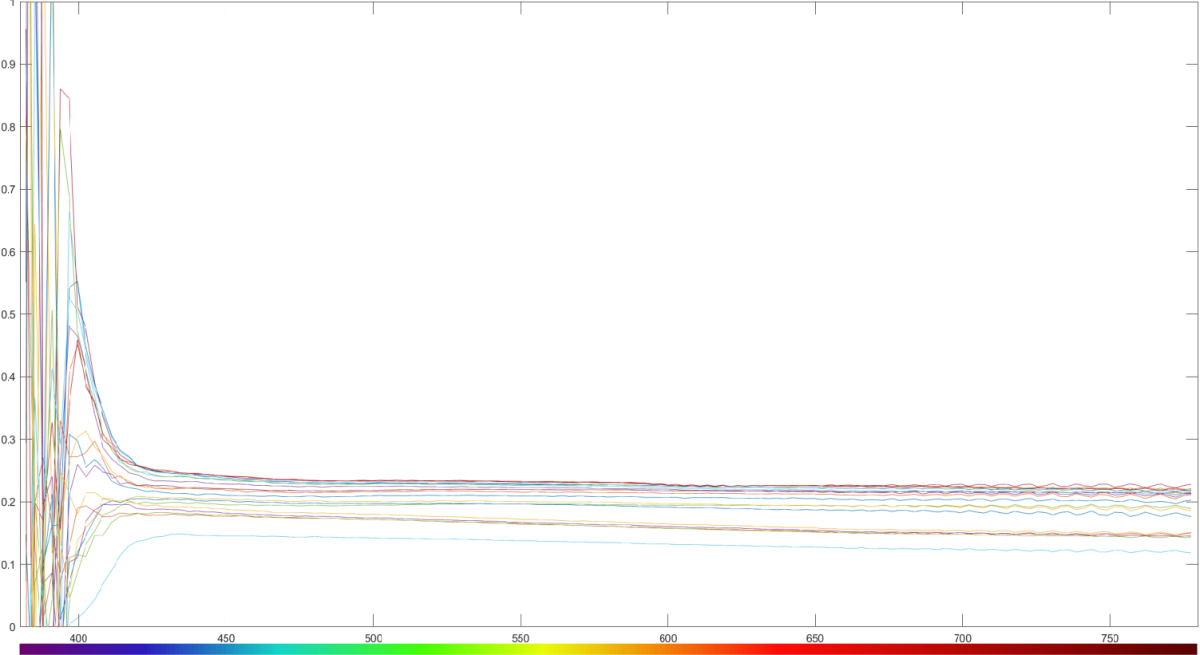The height and width of the screenshot is (655, 1200).
Task: Click the 700 x-axis tick label
Action: coord(962,638)
